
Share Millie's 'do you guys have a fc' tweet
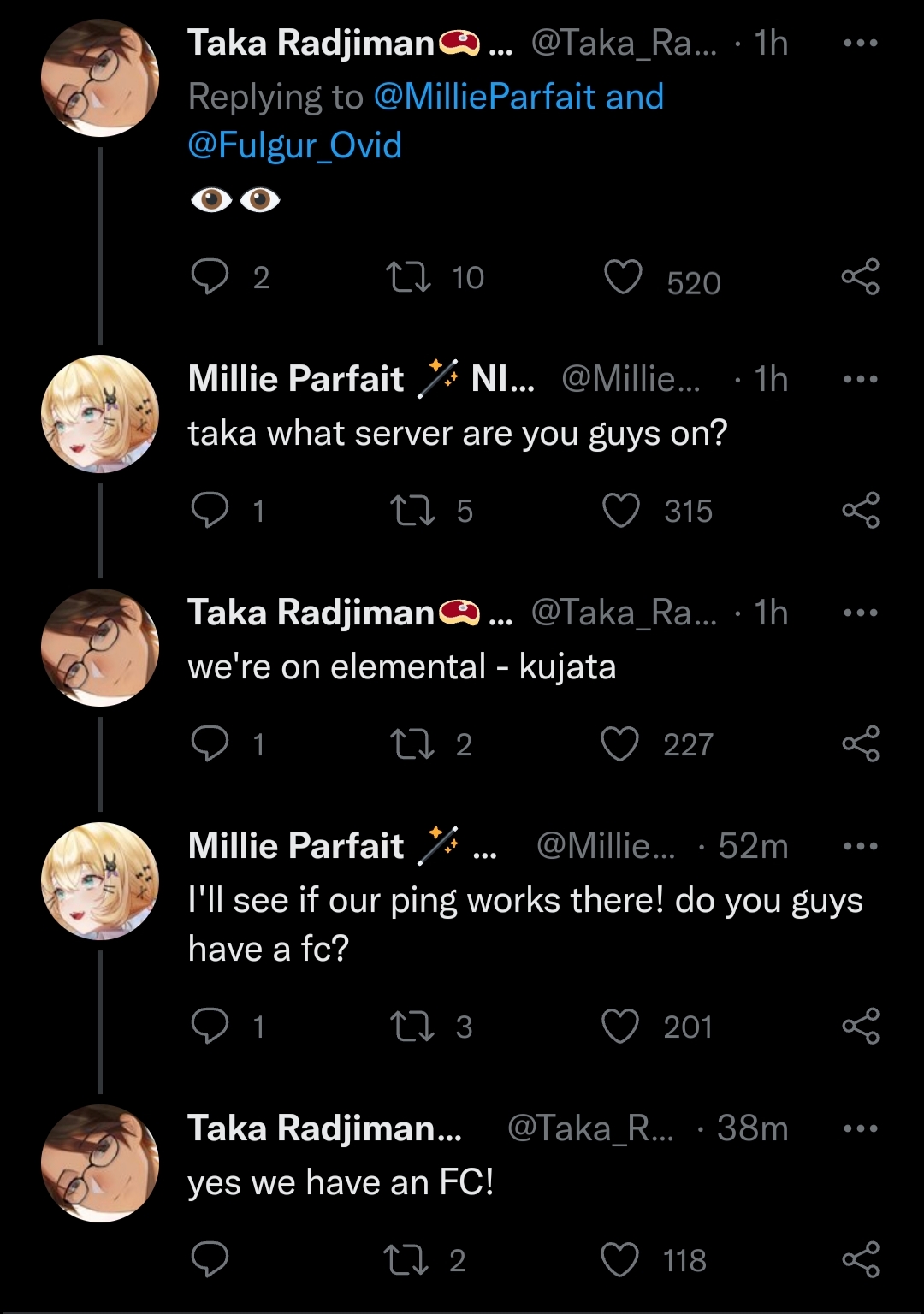pyautogui.click(x=860, y=1027)
